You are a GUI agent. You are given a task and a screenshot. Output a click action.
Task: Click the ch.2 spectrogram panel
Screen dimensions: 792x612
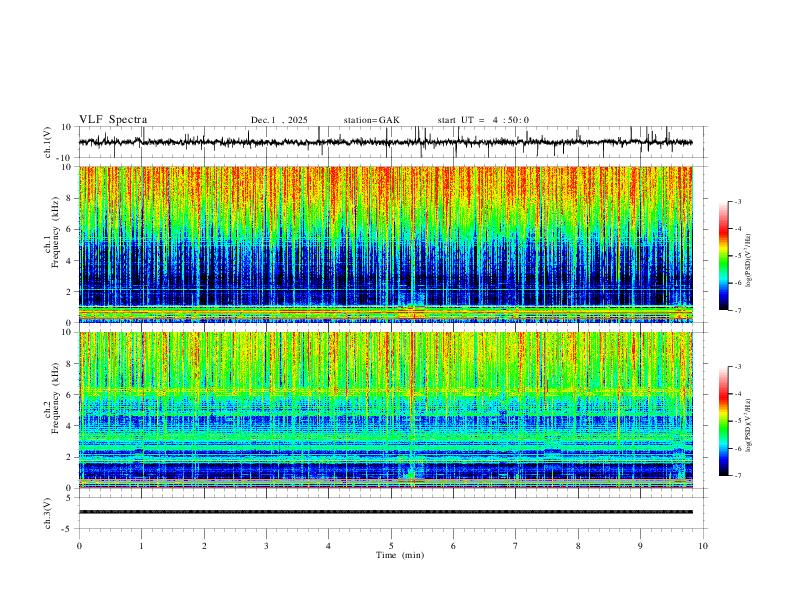386,410
